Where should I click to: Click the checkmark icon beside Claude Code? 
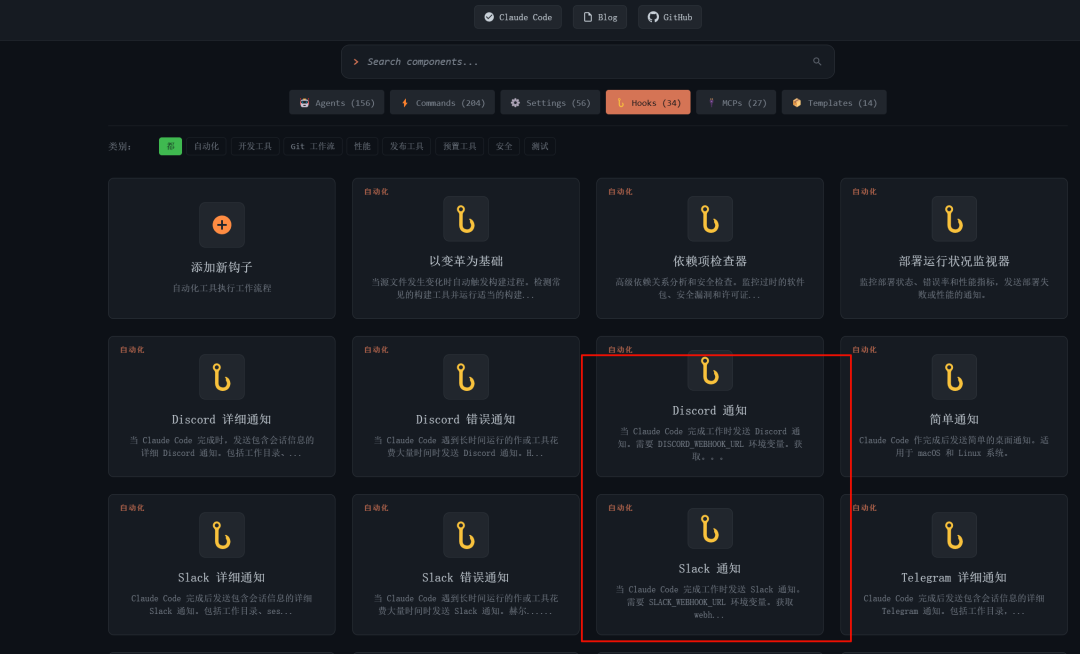coord(489,17)
